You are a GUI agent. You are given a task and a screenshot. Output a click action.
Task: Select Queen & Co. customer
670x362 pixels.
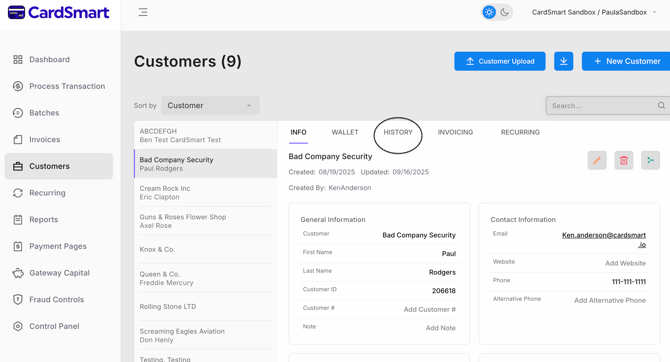click(206, 278)
